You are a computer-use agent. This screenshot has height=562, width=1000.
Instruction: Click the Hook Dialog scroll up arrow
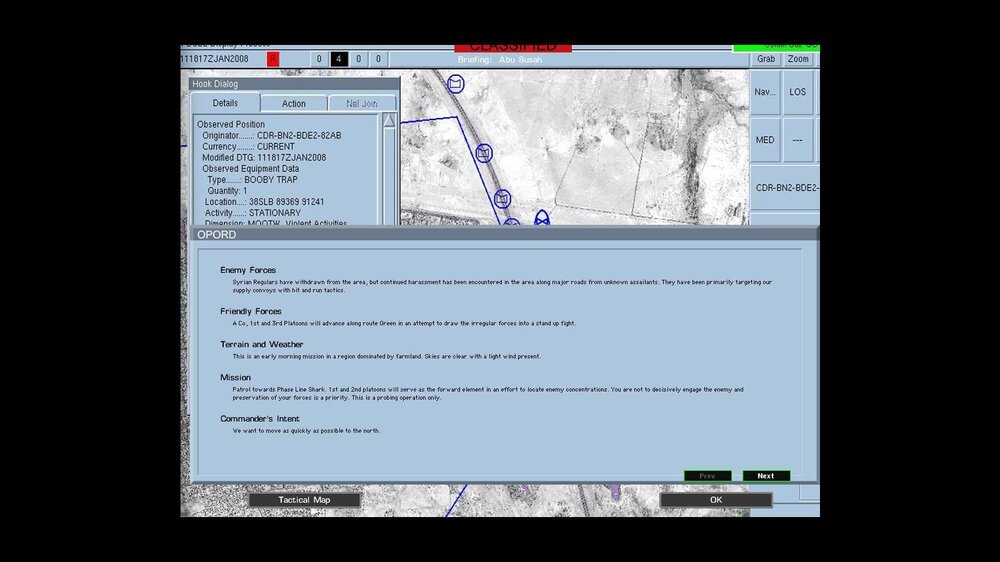coord(388,121)
